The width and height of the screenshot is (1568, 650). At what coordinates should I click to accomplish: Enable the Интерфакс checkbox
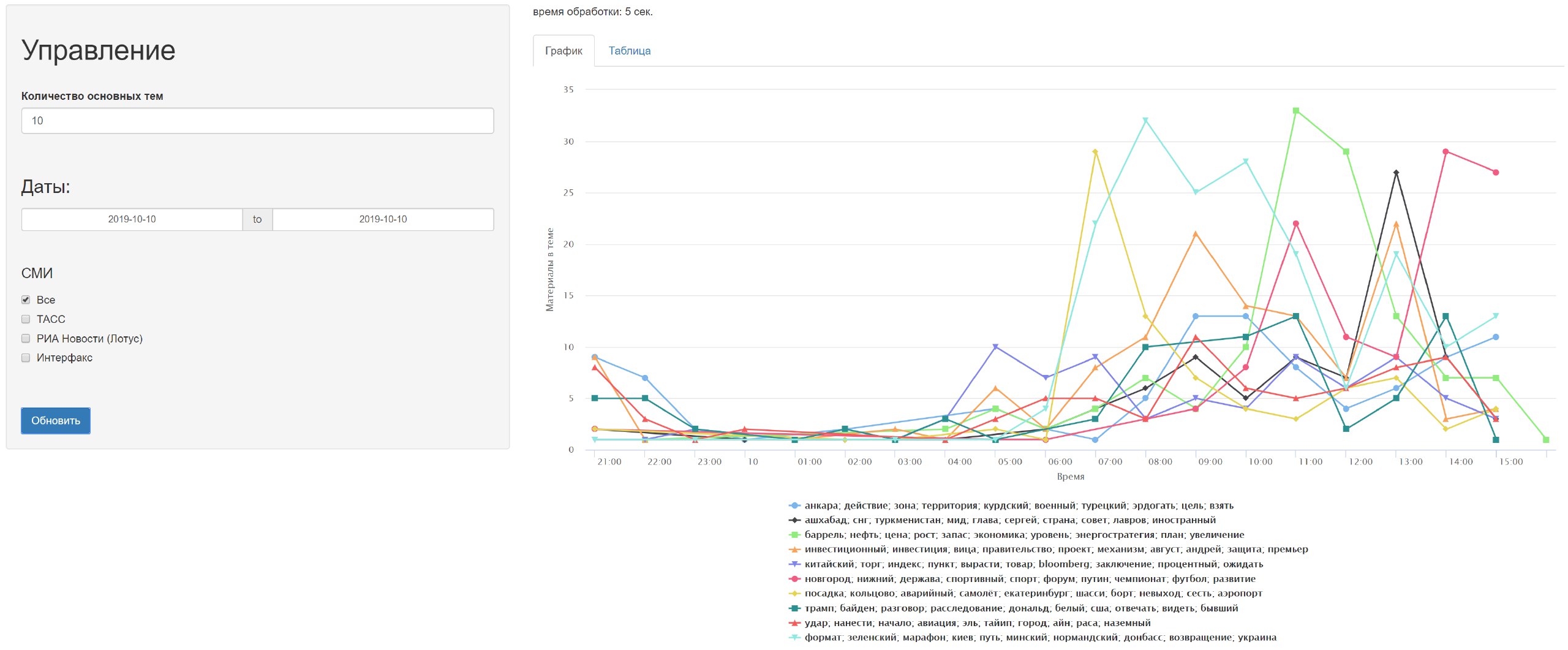pyautogui.click(x=26, y=358)
